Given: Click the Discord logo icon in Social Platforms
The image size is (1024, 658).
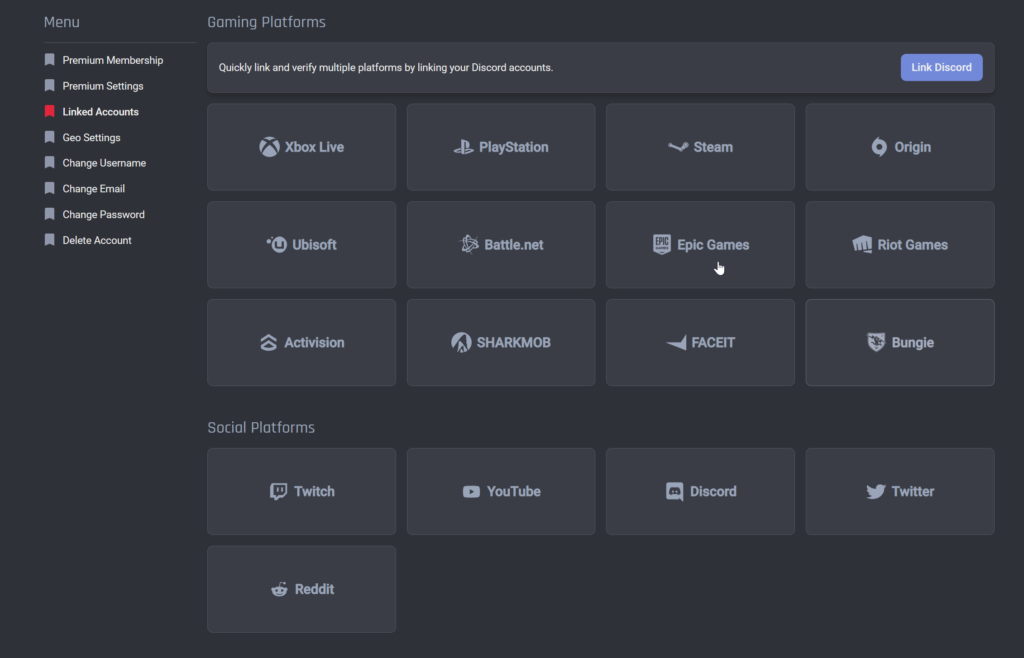Looking at the screenshot, I should click(675, 492).
